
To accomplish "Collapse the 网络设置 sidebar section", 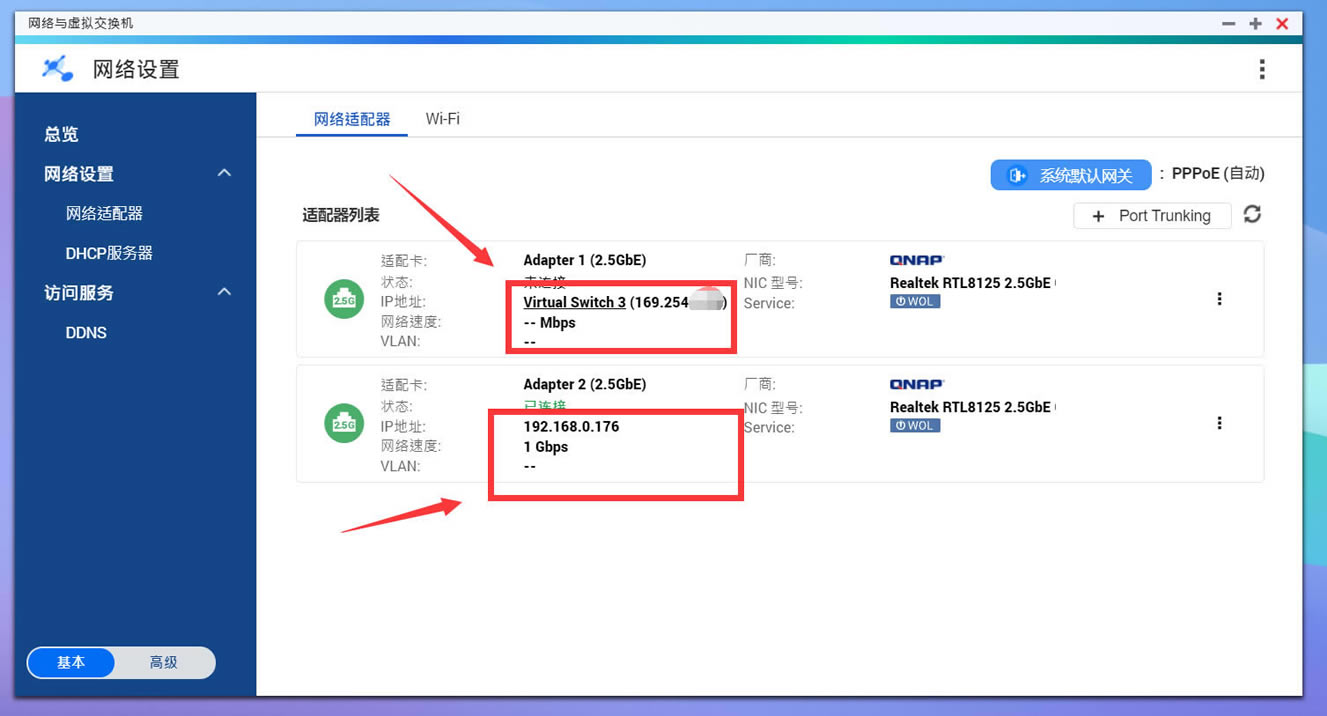I will (x=224, y=173).
